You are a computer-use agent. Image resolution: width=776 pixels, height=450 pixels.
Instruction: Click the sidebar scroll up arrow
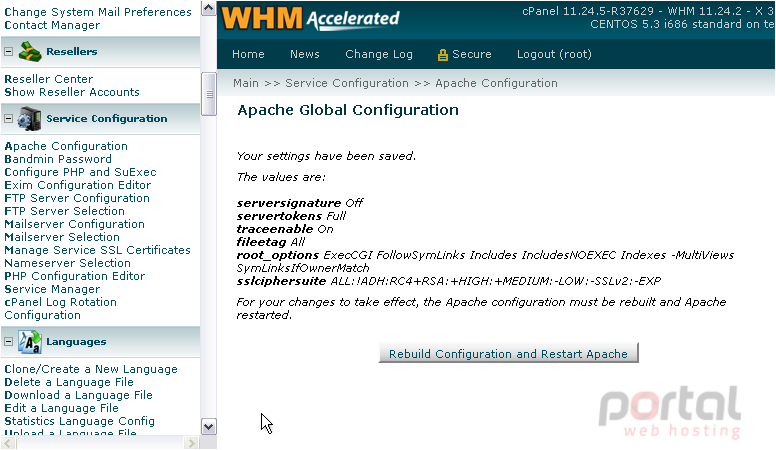pos(209,8)
